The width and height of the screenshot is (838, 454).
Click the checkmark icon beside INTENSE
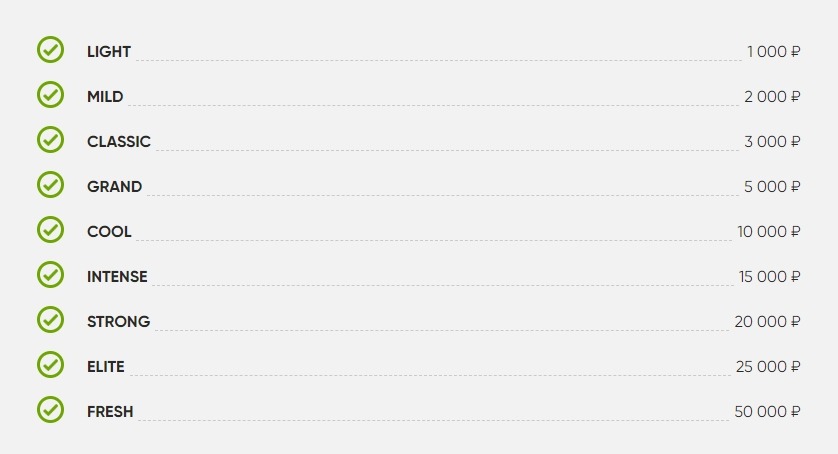click(x=50, y=274)
